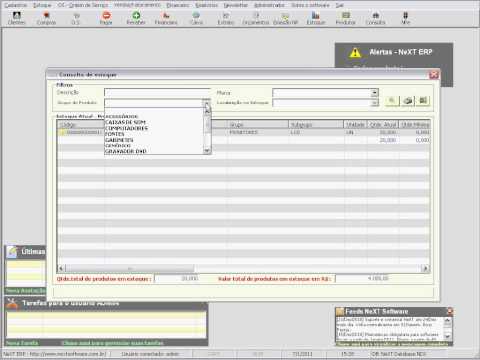Screen dimensions: 480x360
Task: Select GRAVADOR DVD in the group list
Action: 126,151
